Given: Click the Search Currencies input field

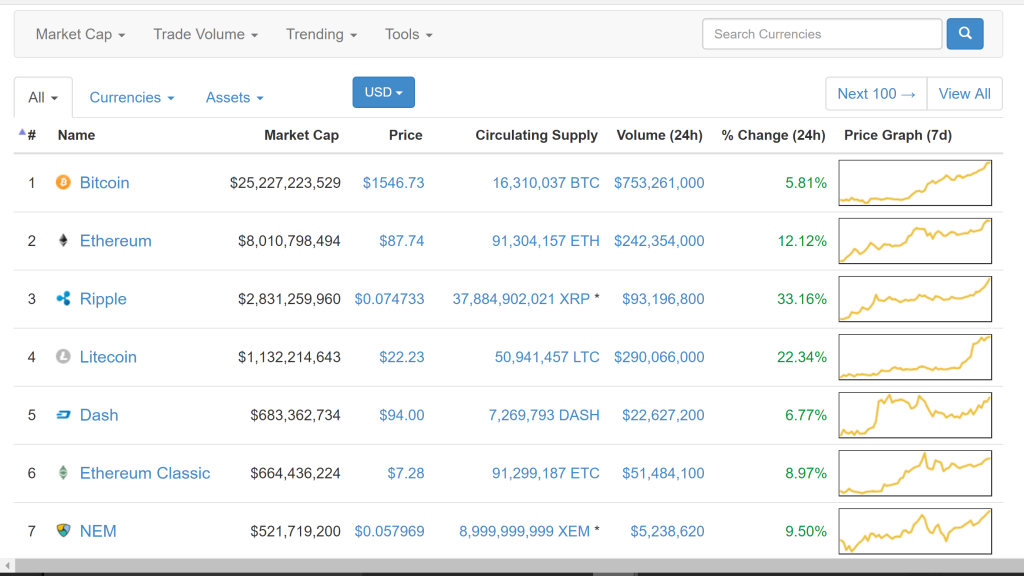Looking at the screenshot, I should click(x=822, y=34).
